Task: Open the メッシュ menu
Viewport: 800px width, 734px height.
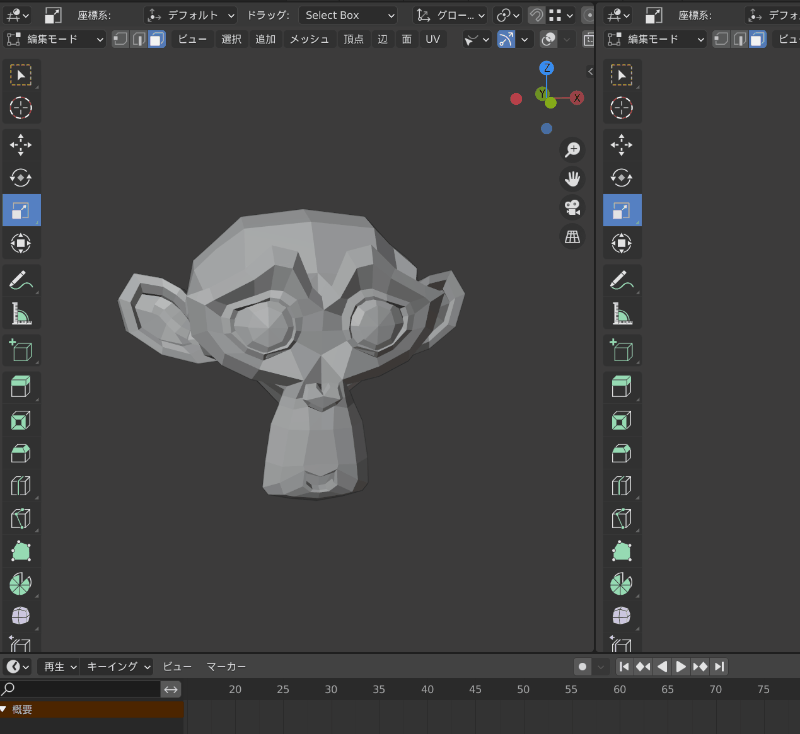Action: tap(309, 39)
